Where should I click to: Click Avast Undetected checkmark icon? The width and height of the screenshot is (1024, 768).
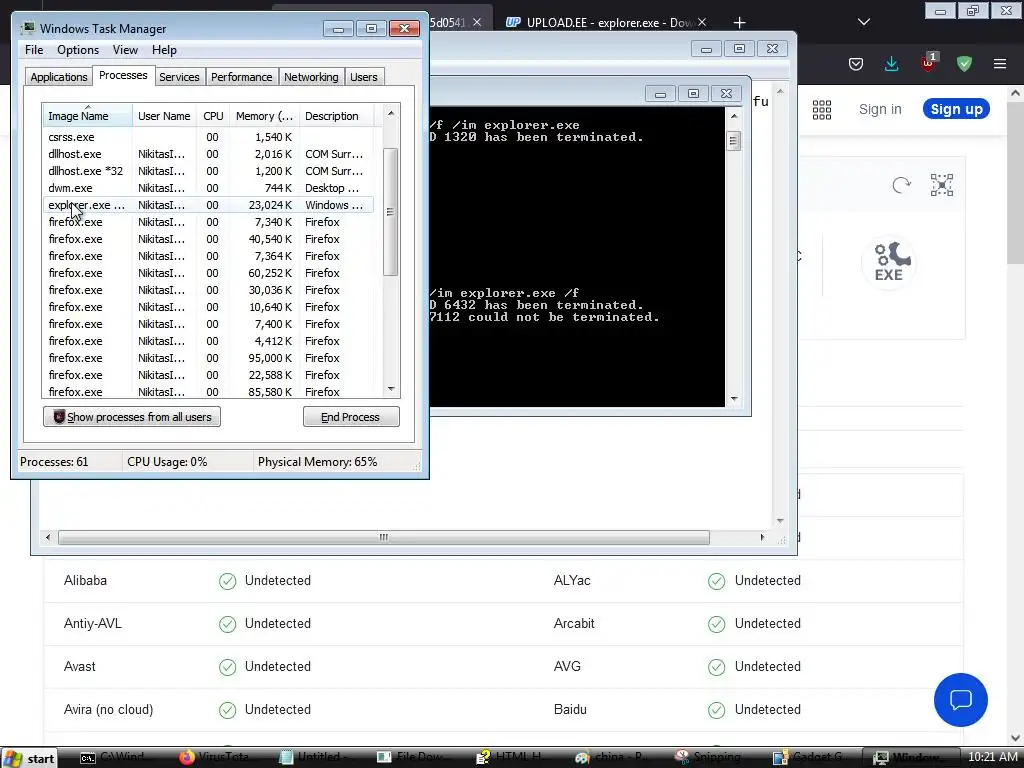(227, 667)
